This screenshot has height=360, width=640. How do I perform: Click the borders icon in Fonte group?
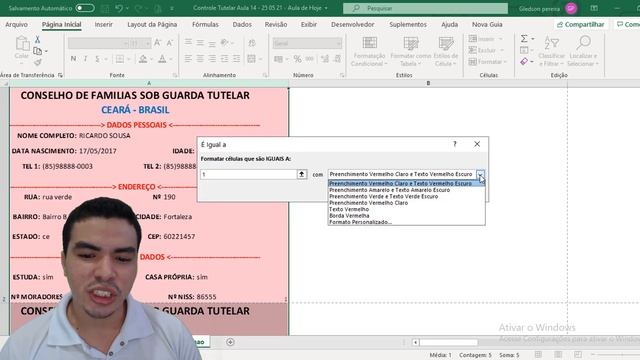(120, 59)
